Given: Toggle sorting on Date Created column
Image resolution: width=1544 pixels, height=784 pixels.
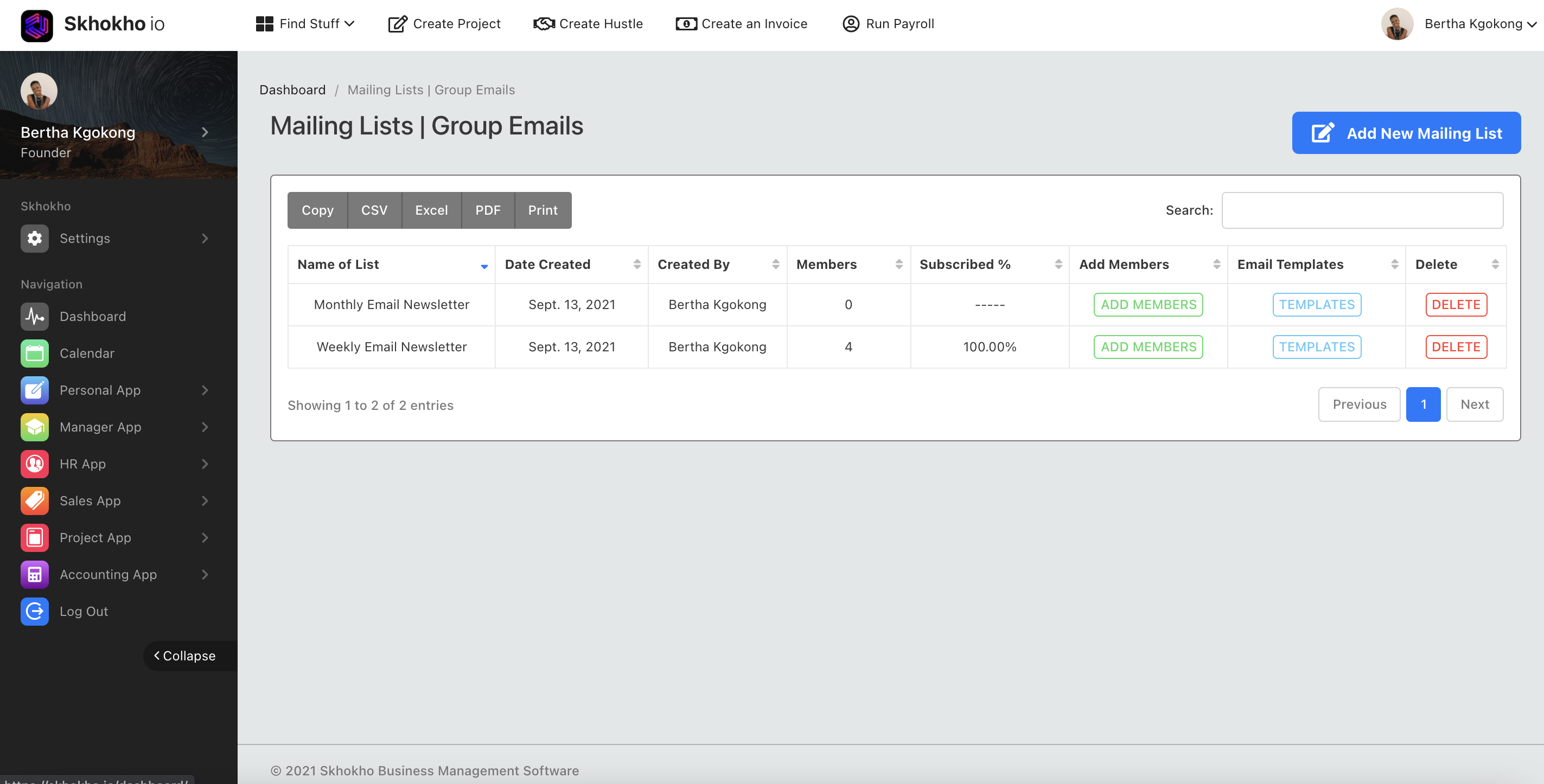Looking at the screenshot, I should click(637, 264).
